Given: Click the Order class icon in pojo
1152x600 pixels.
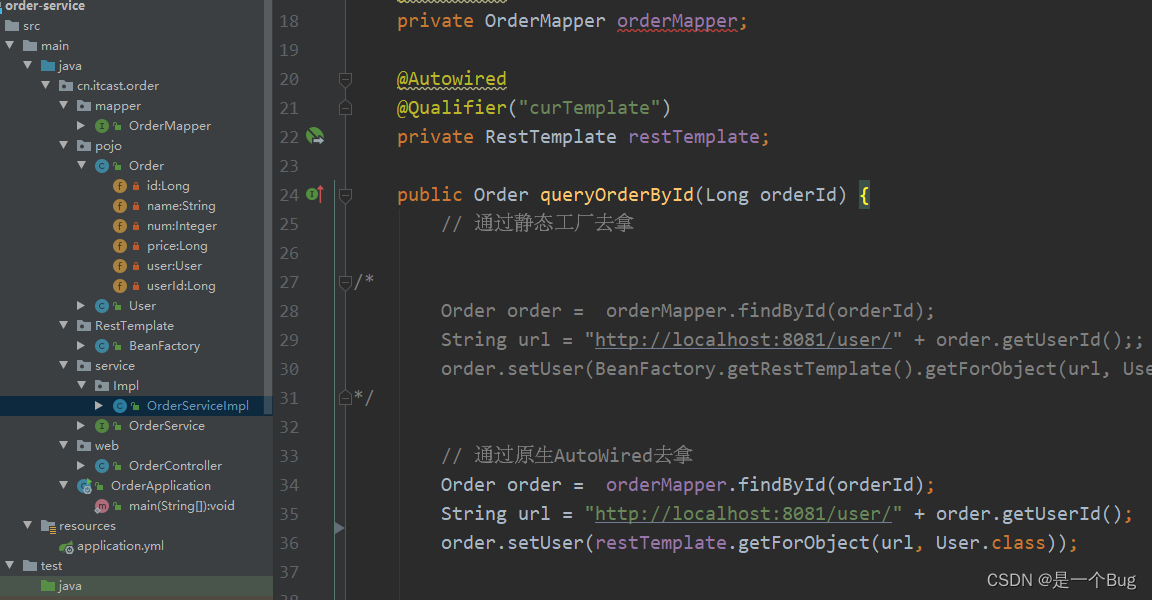Looking at the screenshot, I should tap(102, 166).
